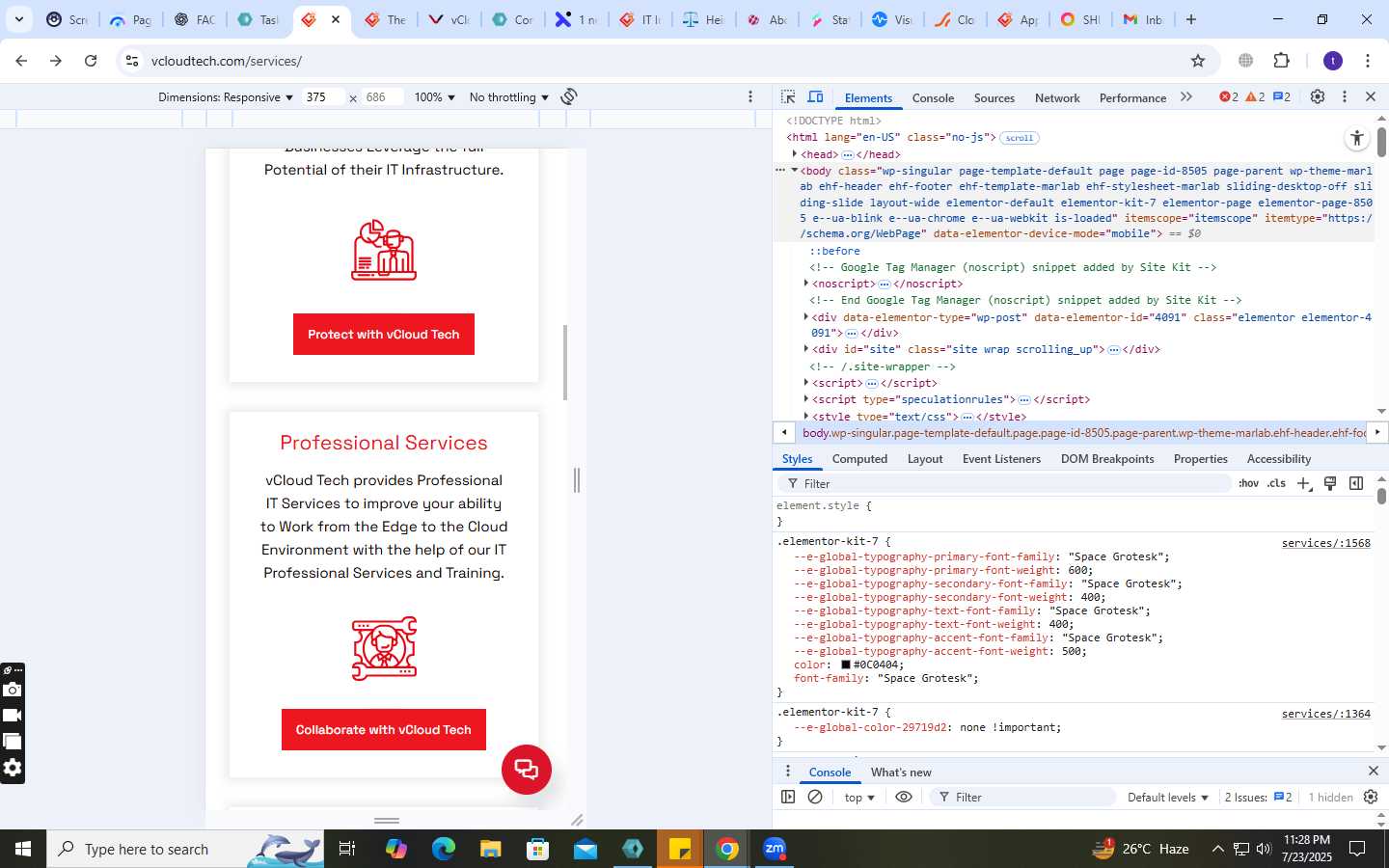
Task: Show console sidebar icon
Action: pos(788,798)
